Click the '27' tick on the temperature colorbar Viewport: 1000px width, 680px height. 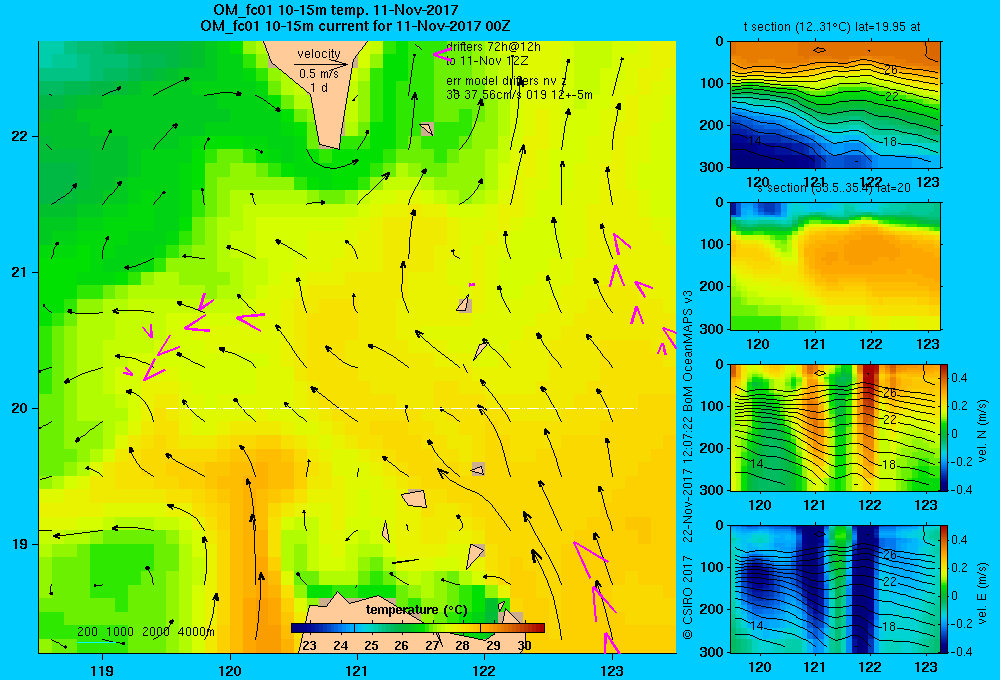(432, 646)
